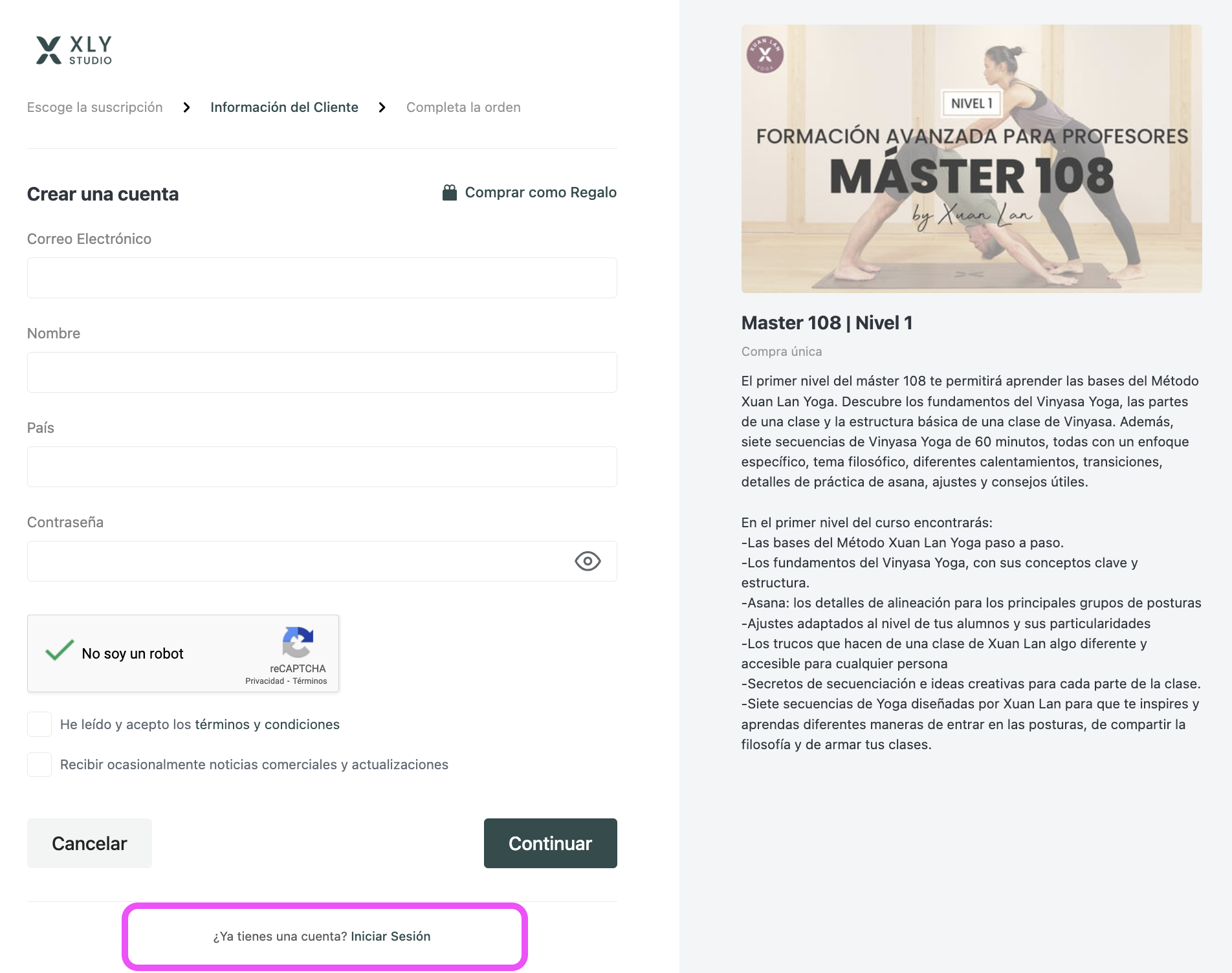The image size is (1232, 973).
Task: Click the Máster 108 course thumbnail
Action: (971, 159)
